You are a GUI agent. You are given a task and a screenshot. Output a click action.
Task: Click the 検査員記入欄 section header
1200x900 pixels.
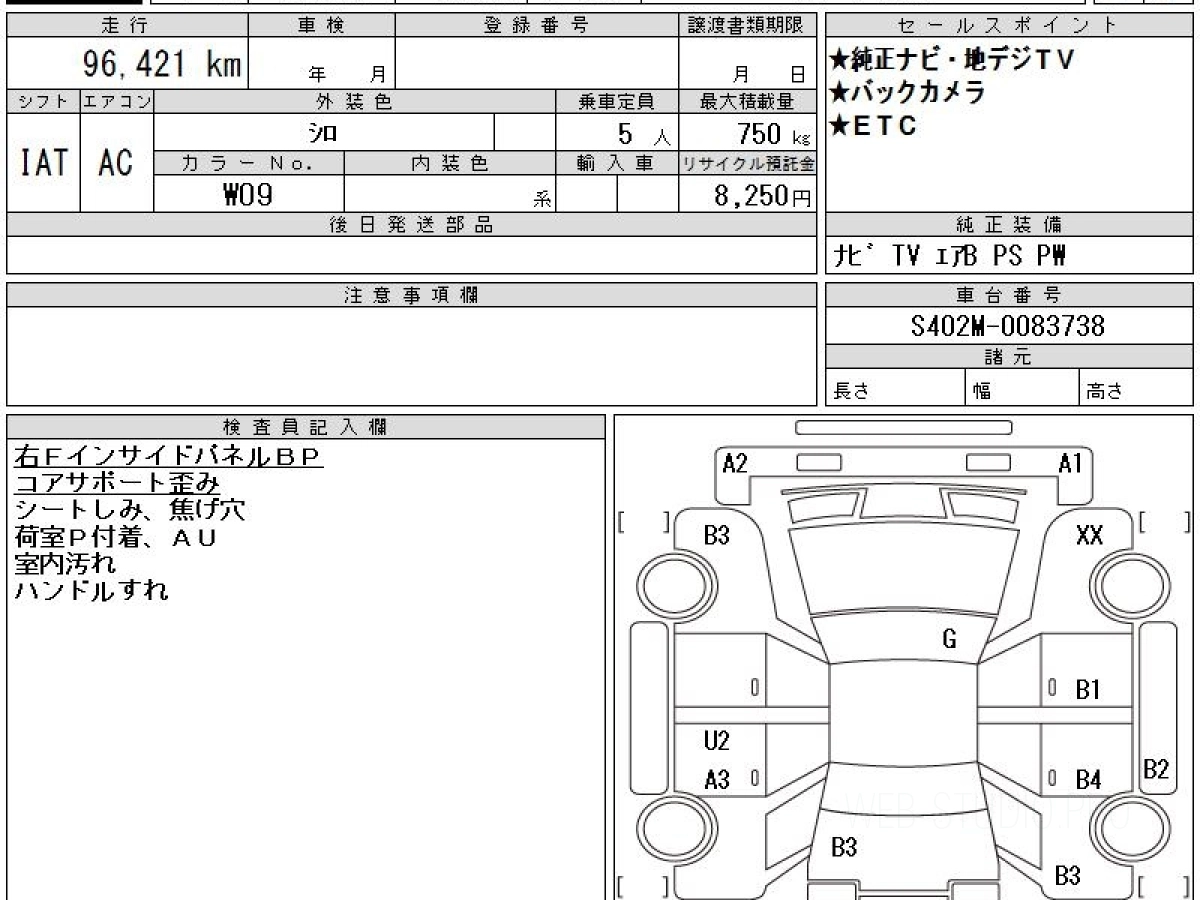(306, 427)
